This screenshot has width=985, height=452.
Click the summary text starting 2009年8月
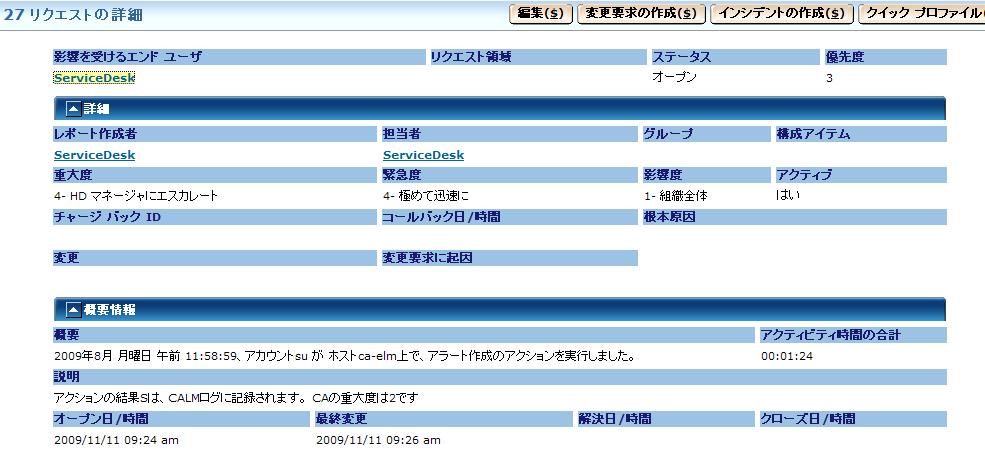click(344, 357)
